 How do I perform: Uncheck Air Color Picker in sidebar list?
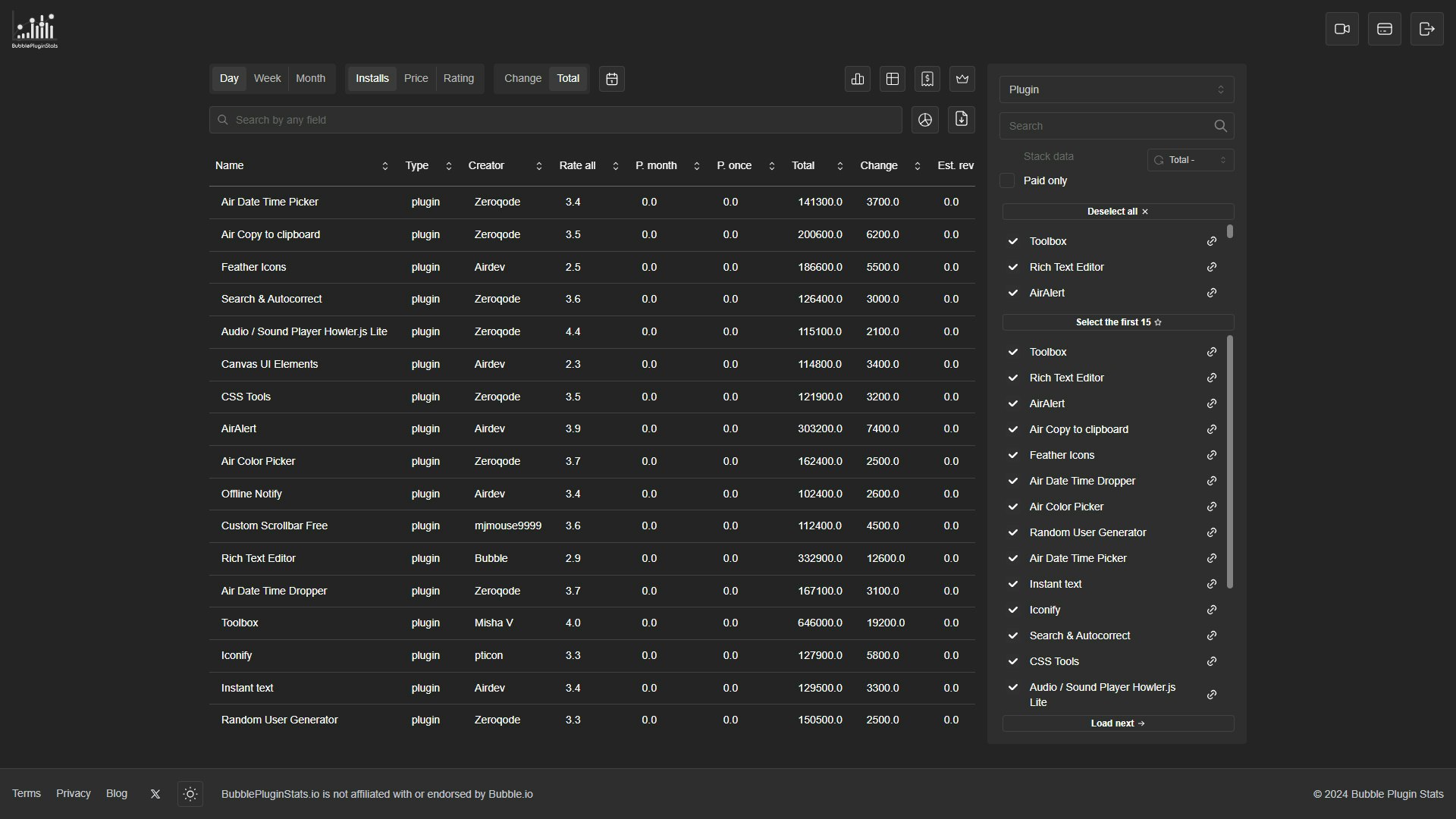tap(1013, 507)
